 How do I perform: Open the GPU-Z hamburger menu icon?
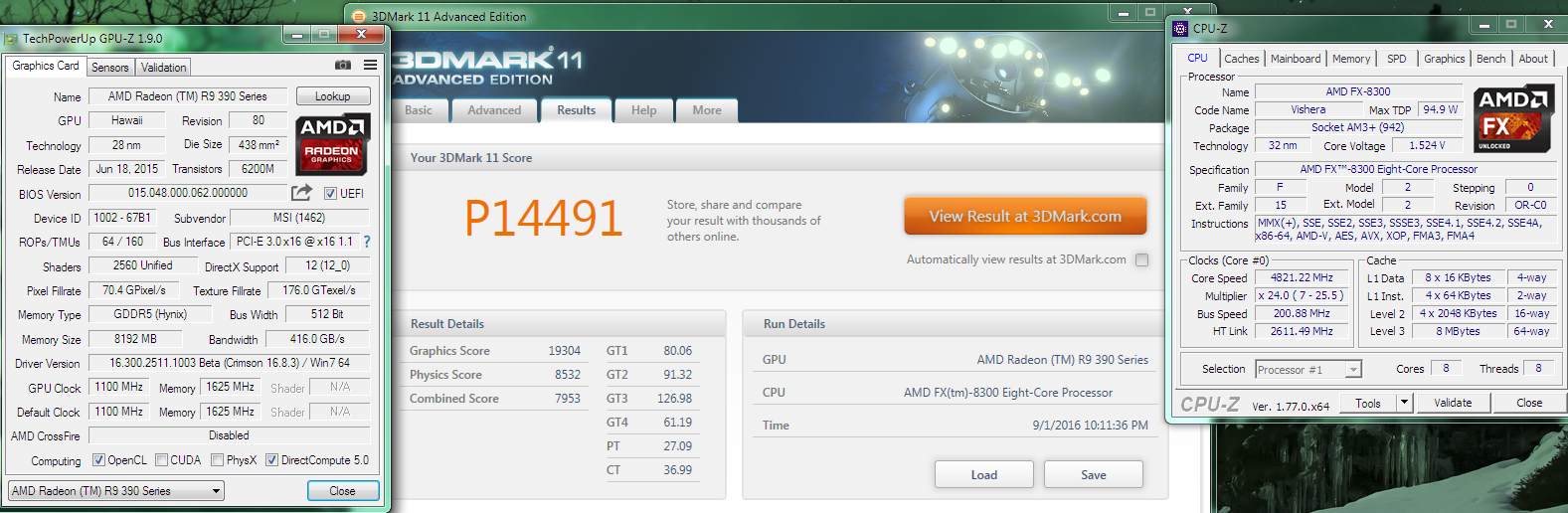click(370, 65)
